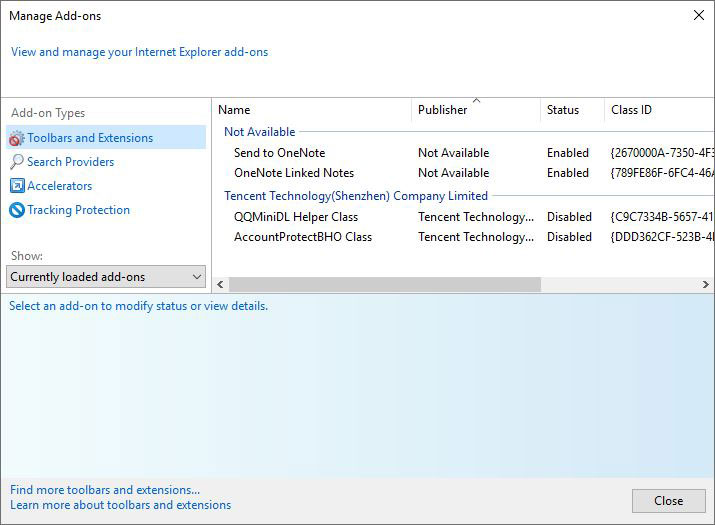Click Disabled status of QQMiniDL Helper Class
The image size is (715, 525).
pyautogui.click(x=570, y=217)
